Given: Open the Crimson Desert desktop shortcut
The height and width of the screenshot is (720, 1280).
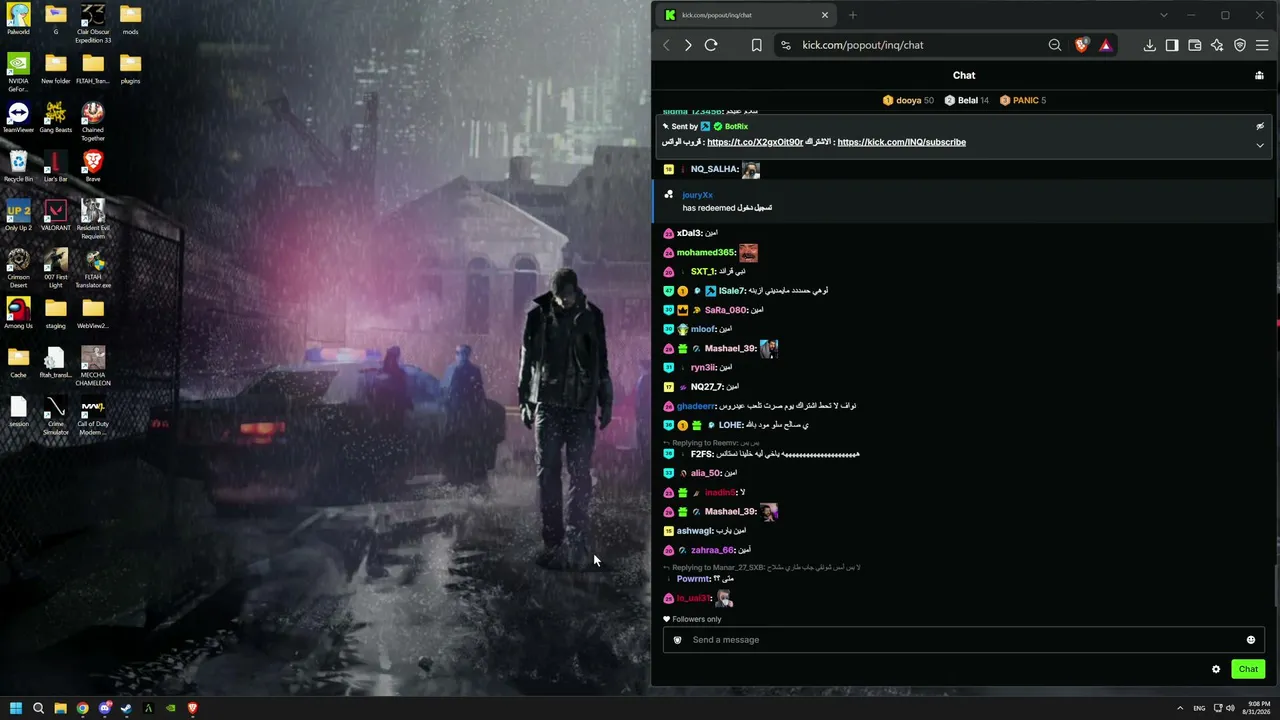Looking at the screenshot, I should tap(18, 268).
